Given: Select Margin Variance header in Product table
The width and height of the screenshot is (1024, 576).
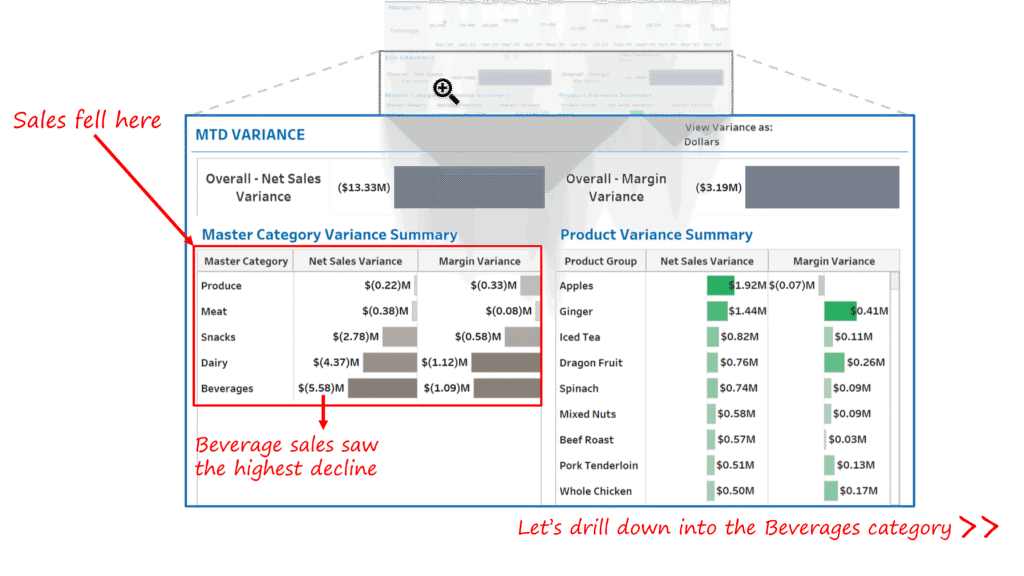Looking at the screenshot, I should click(833, 261).
